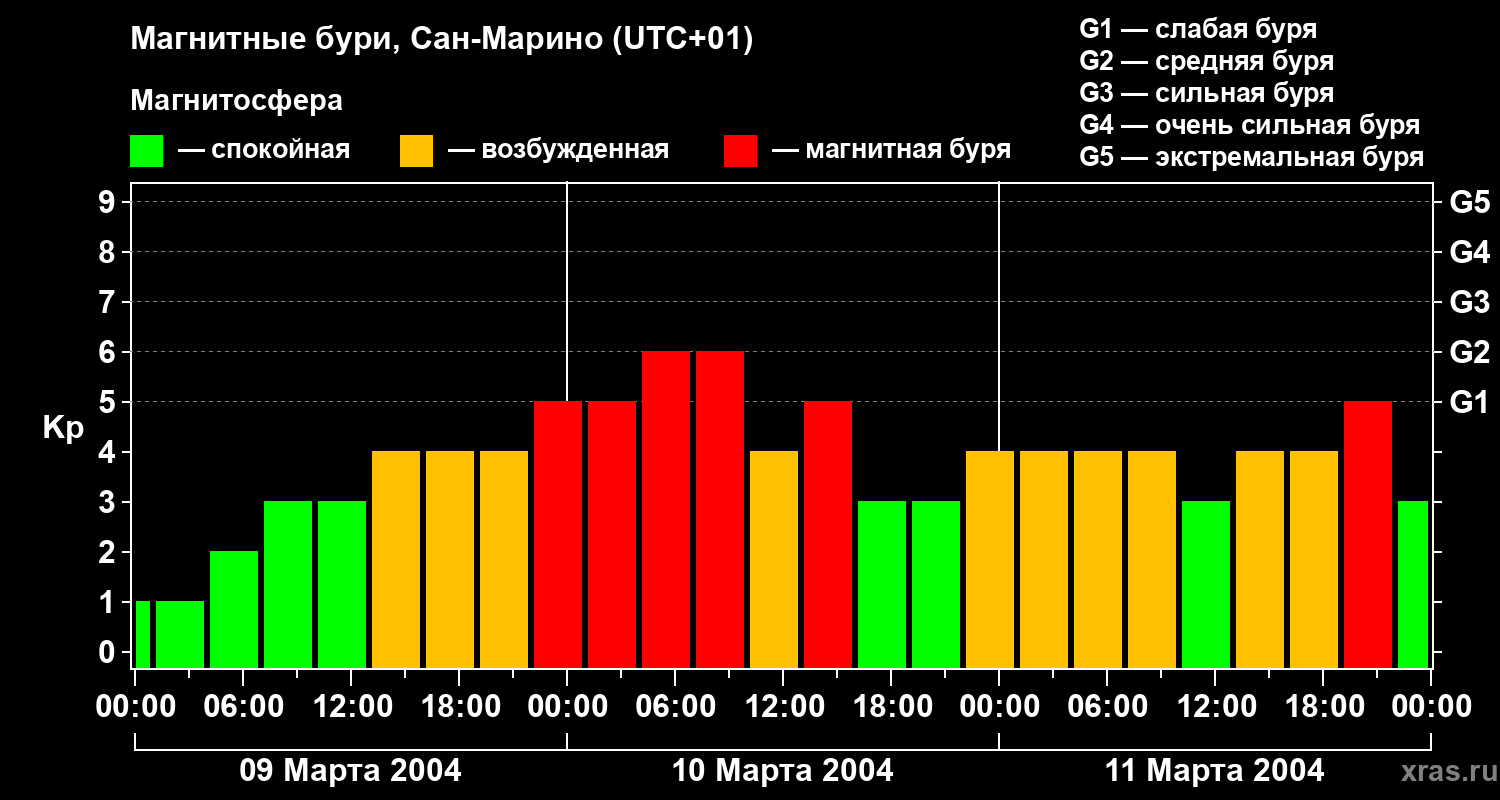Image resolution: width=1500 pixels, height=800 pixels.
Task: Click the G1 label on the right axis
Action: pos(1469,402)
